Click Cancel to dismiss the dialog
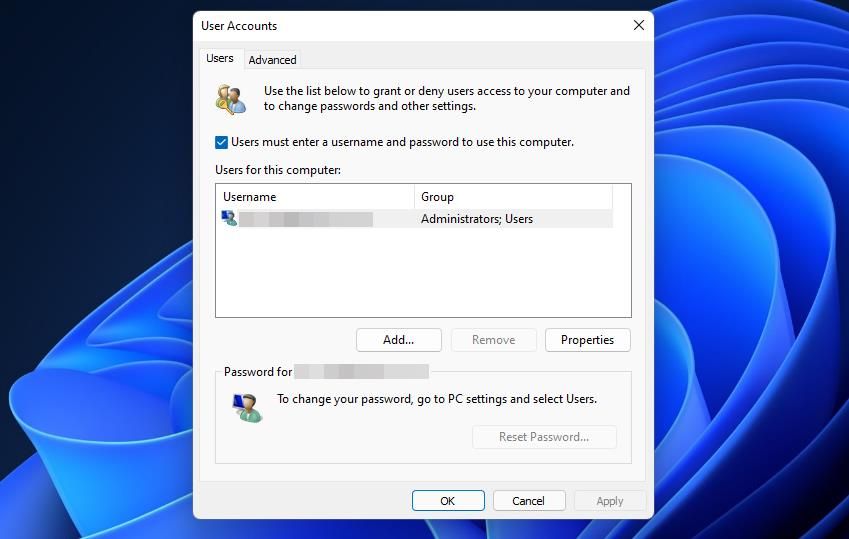 pos(528,501)
